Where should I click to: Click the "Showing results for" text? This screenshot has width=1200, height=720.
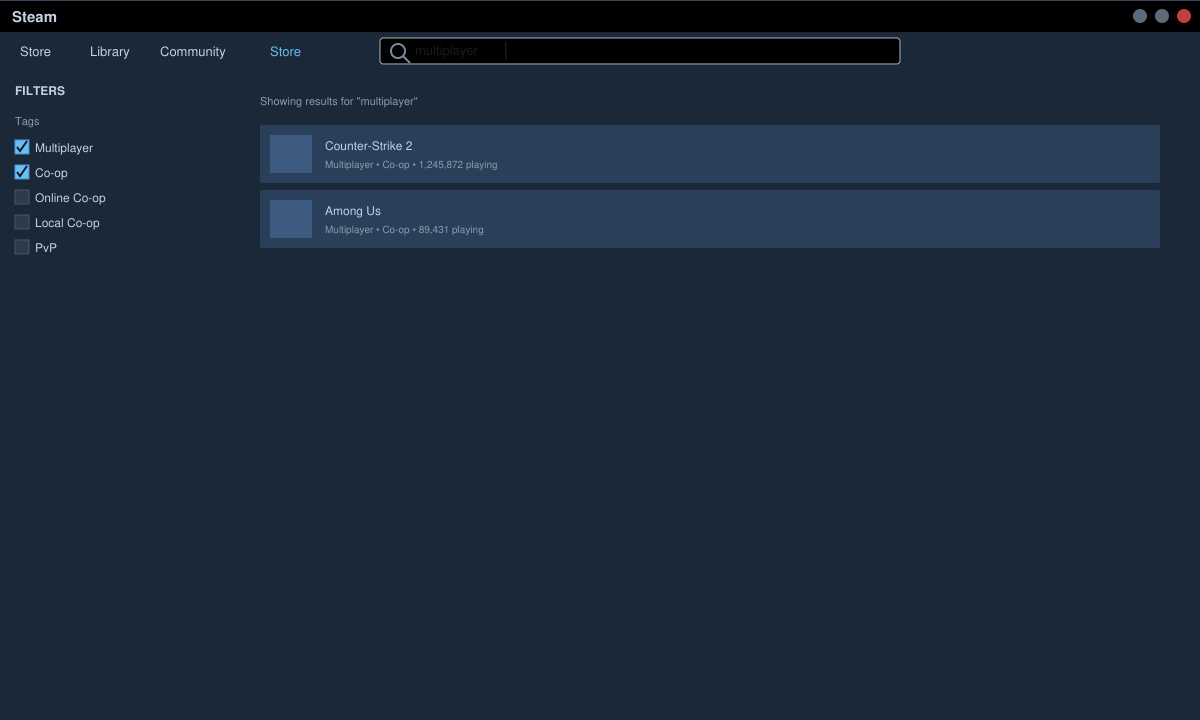(339, 102)
